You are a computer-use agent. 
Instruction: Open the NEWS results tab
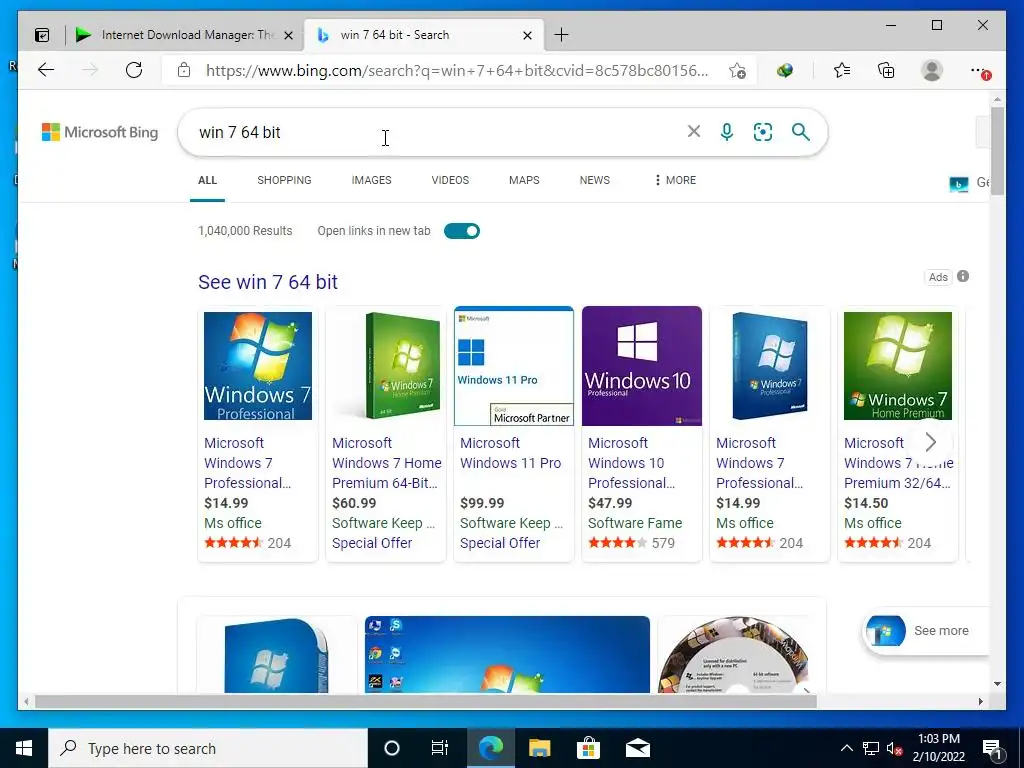click(595, 180)
